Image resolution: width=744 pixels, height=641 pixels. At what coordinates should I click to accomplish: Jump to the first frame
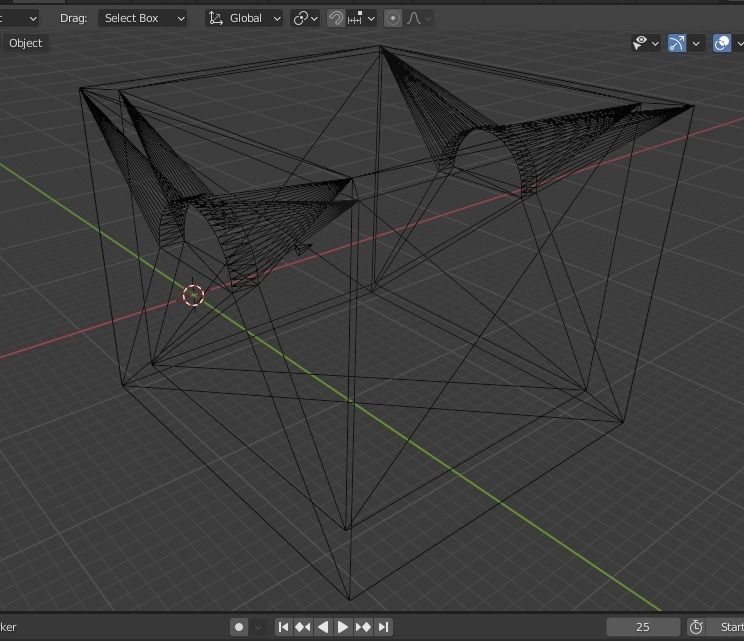283,627
